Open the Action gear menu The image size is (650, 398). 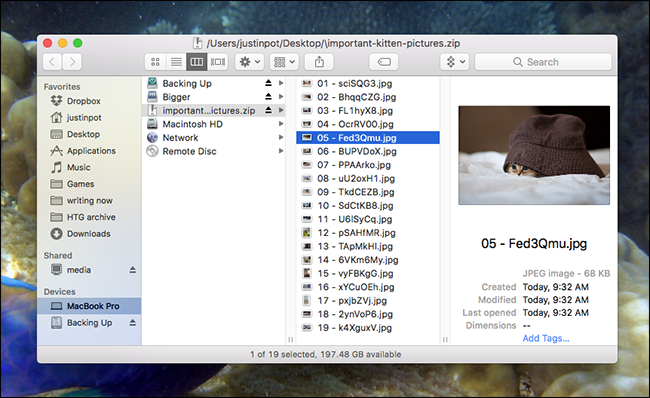(250, 62)
